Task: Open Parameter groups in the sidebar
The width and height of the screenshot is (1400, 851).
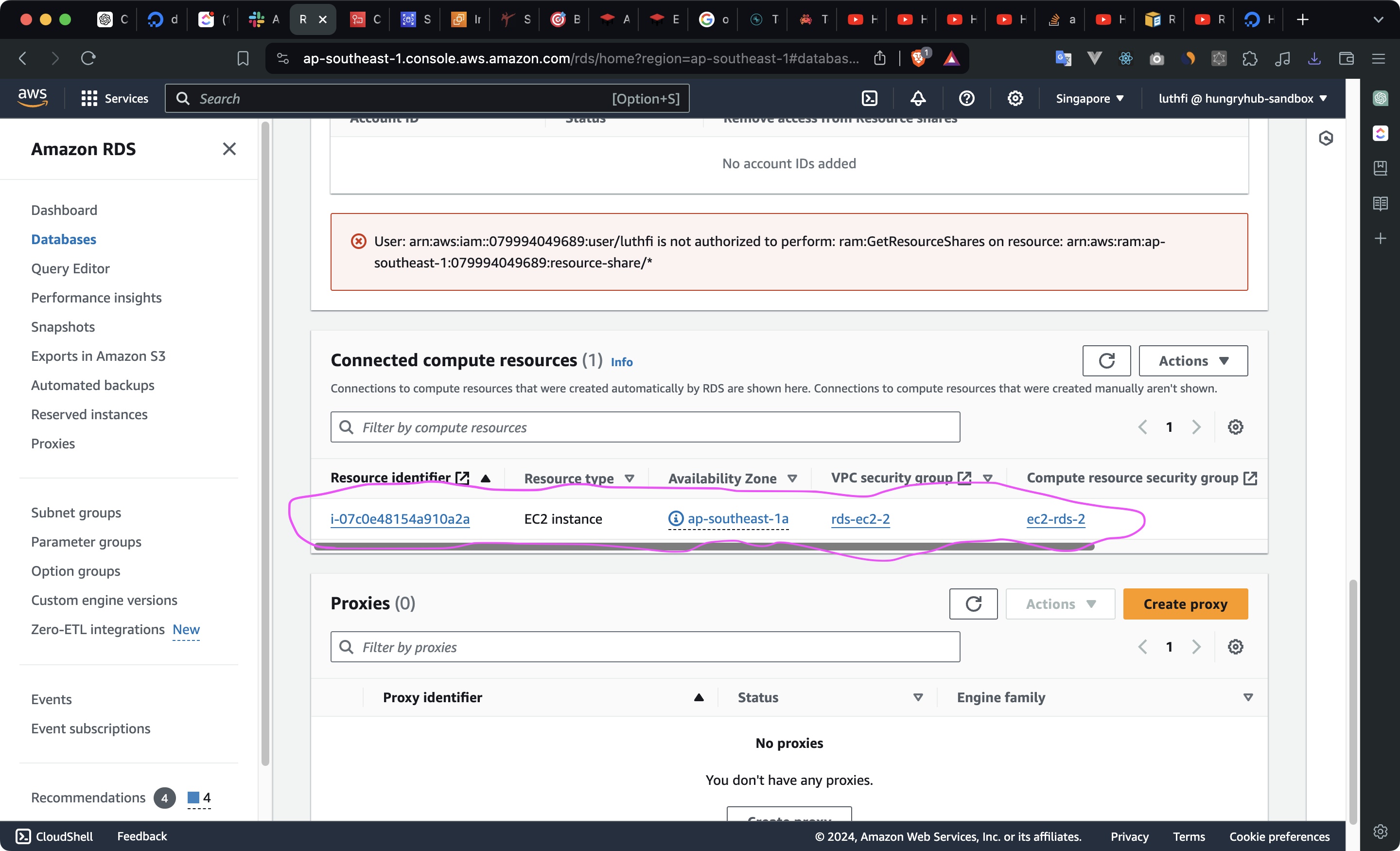Action: [x=86, y=542]
